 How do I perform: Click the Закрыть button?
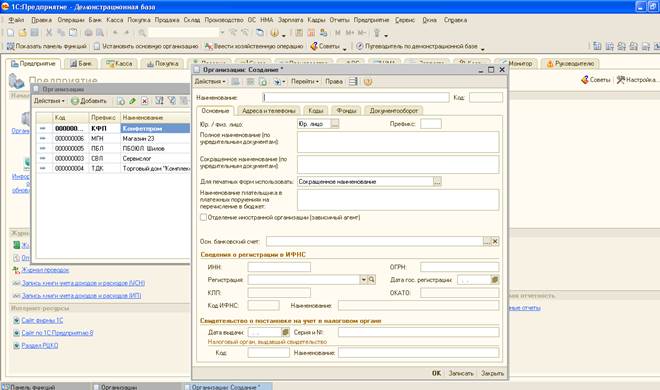point(492,373)
